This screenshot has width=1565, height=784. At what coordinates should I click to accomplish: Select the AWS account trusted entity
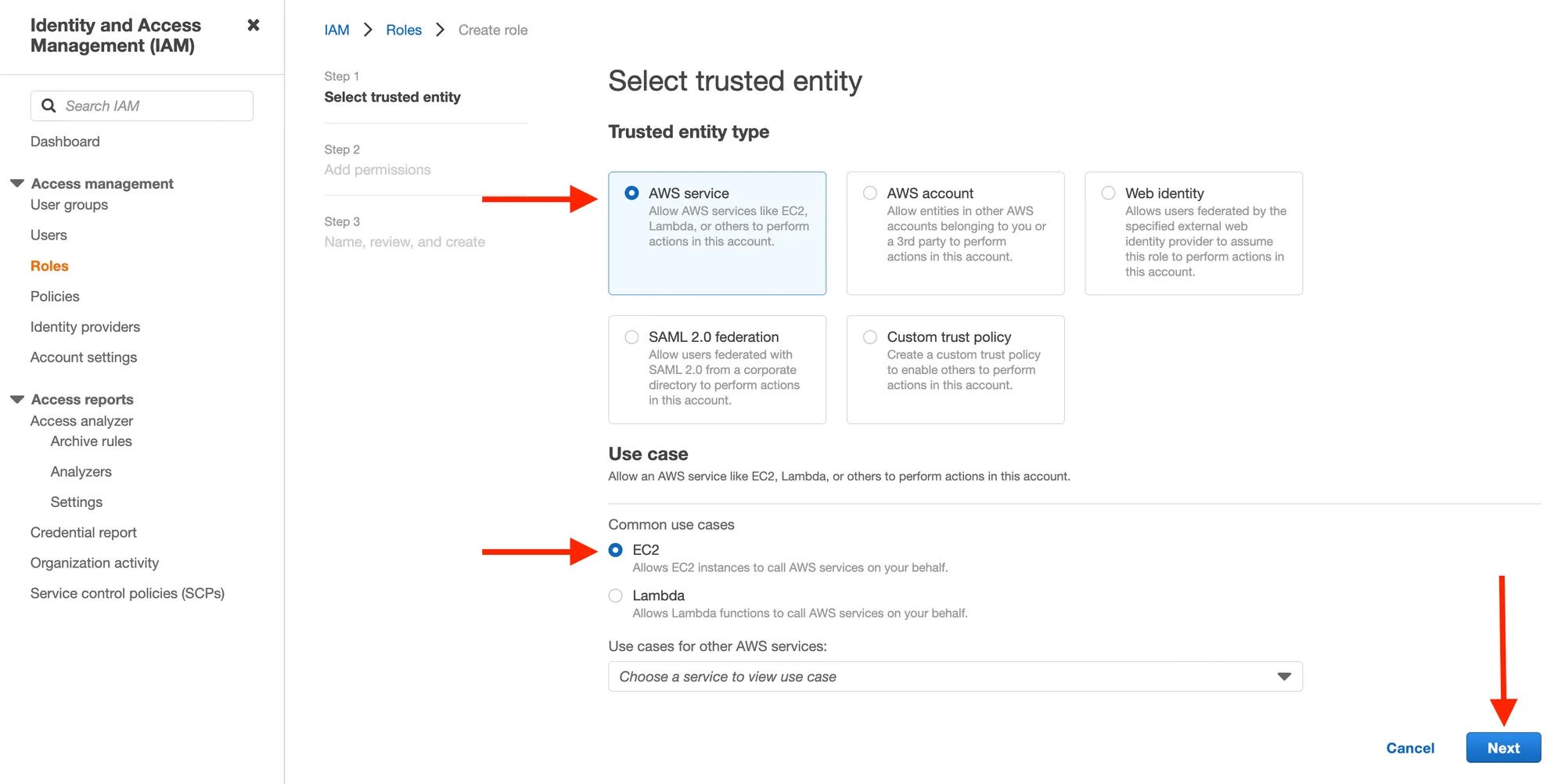(870, 193)
